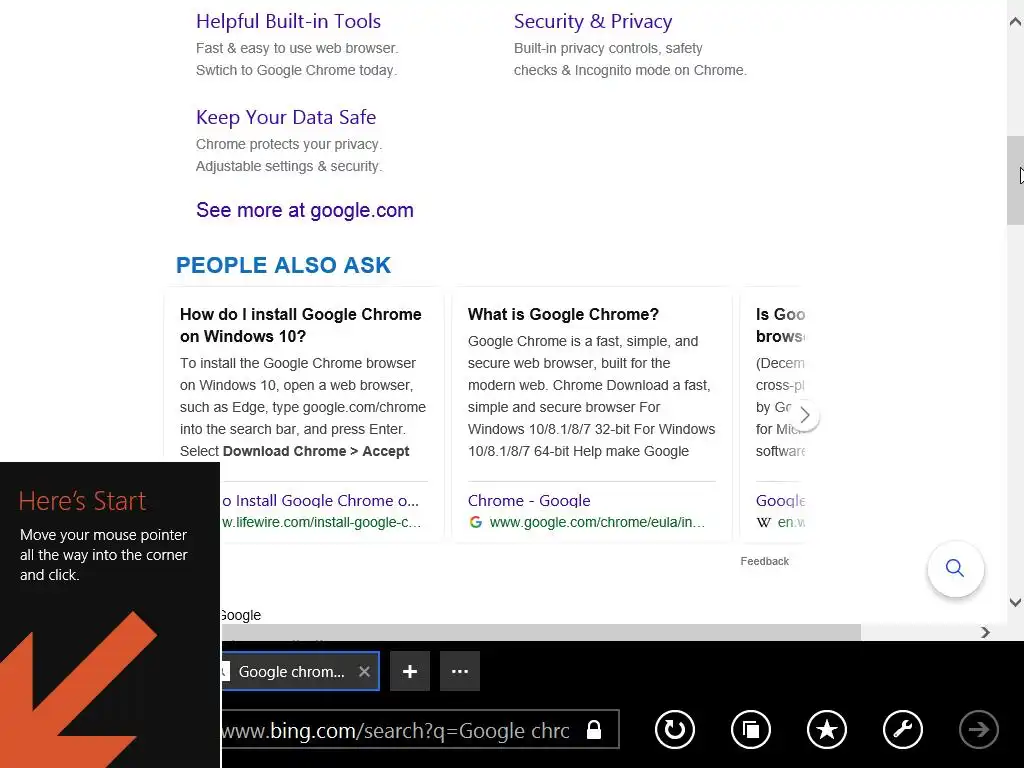This screenshot has width=1024, height=768.
Task: Click the horizontal scrollbar right arrow
Action: (985, 632)
